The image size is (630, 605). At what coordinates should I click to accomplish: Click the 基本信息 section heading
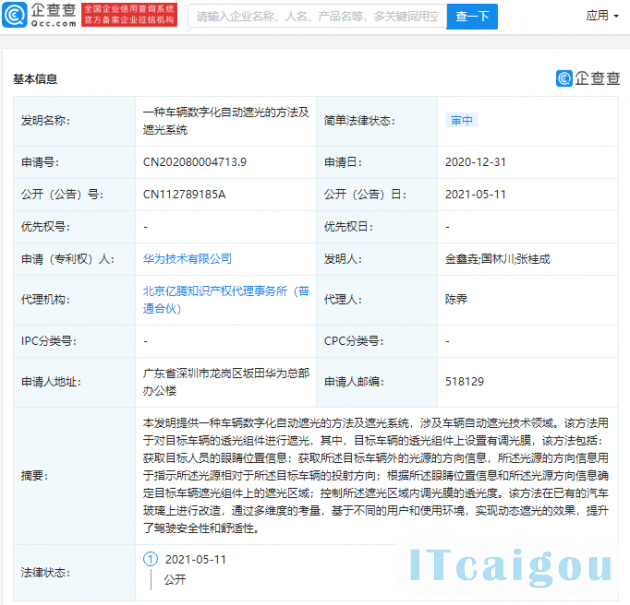(35, 79)
